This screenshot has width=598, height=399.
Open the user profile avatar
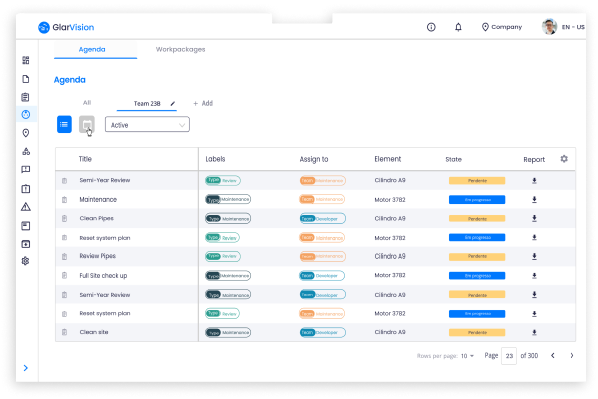[549, 27]
